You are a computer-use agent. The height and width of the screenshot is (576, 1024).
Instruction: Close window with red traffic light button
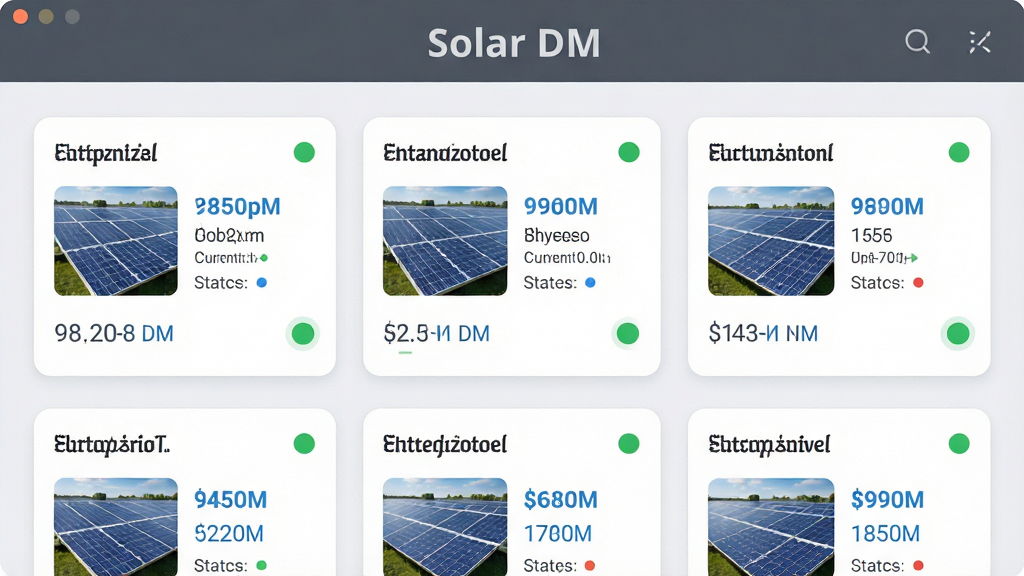click(x=20, y=16)
